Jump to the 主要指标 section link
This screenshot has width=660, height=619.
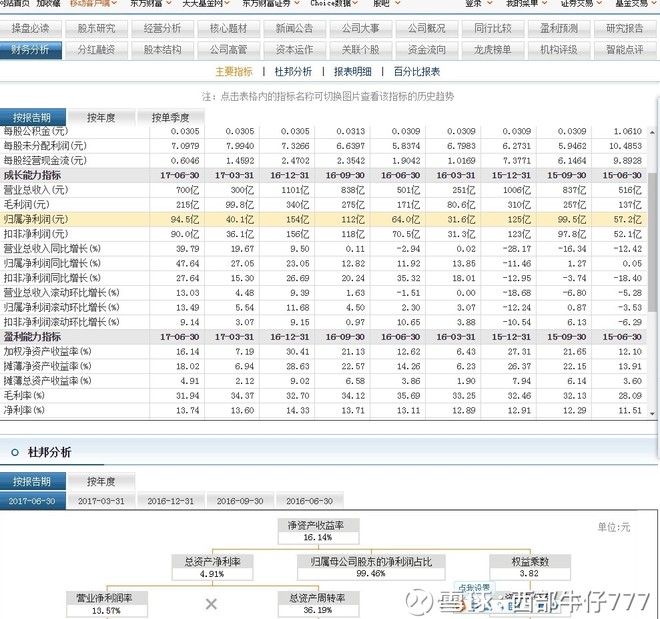tap(234, 72)
